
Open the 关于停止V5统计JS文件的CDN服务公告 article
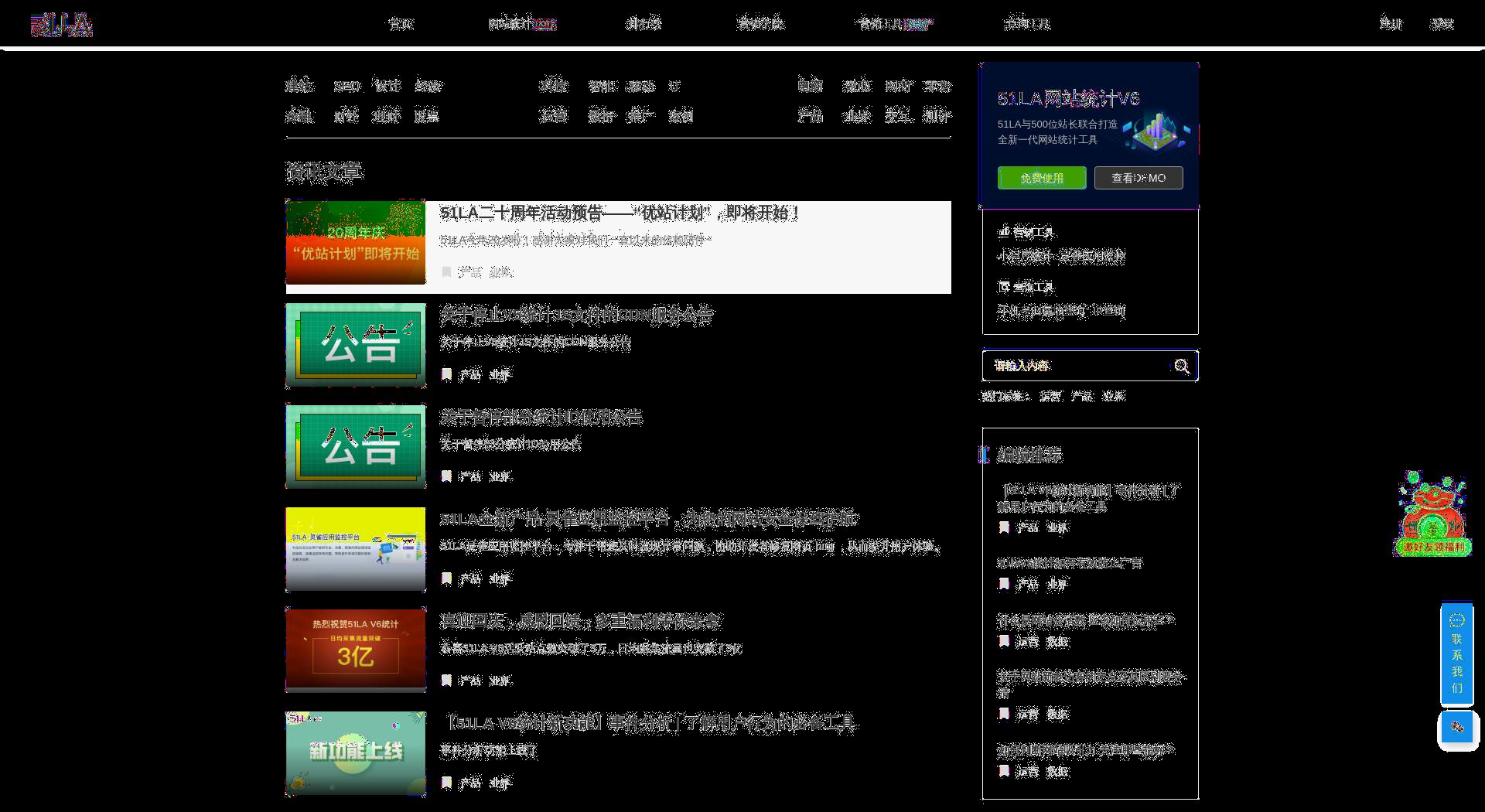pos(577,315)
